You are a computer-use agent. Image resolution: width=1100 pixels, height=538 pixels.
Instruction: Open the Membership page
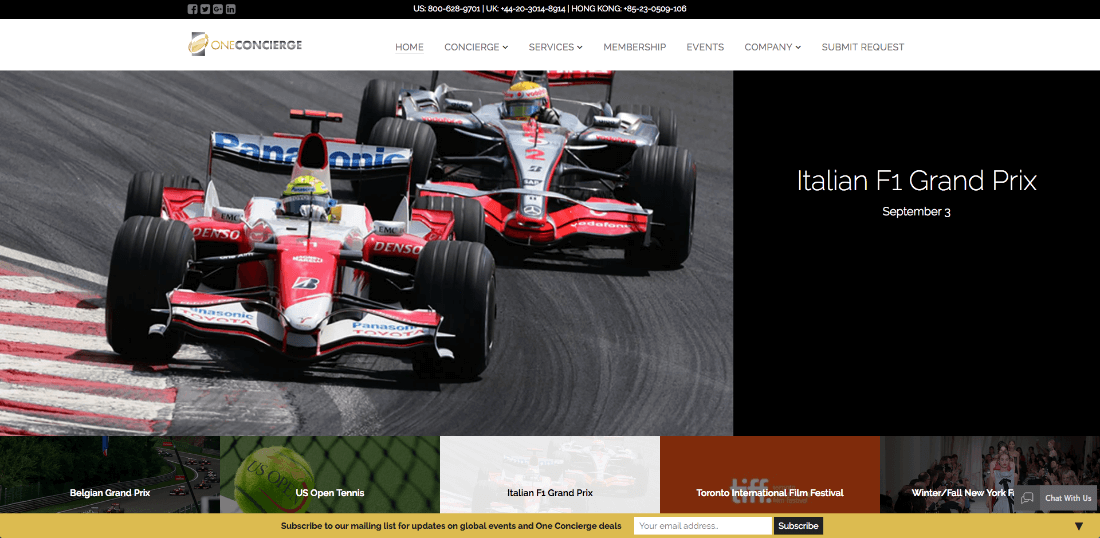pos(634,47)
